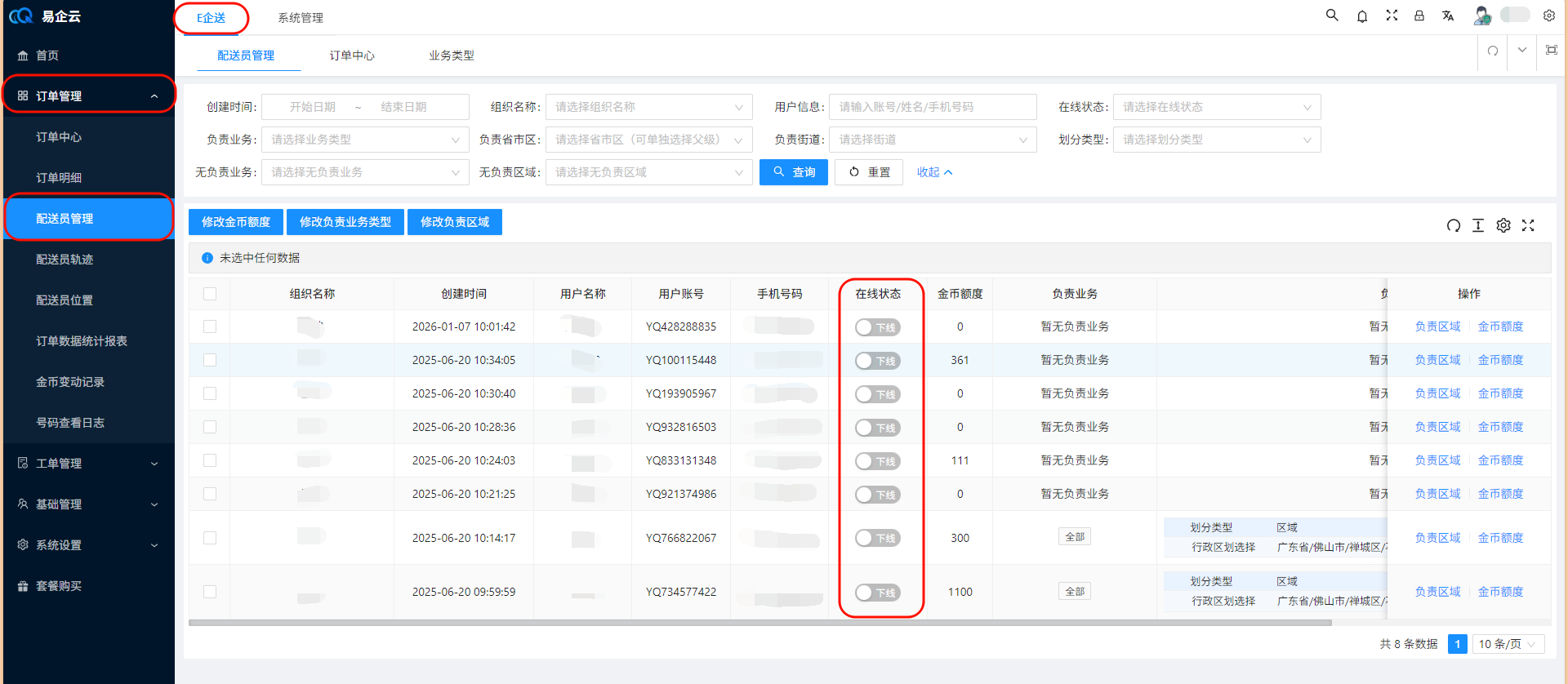The height and width of the screenshot is (684, 1568).
Task: Expand the table to fullscreen
Action: [1528, 225]
